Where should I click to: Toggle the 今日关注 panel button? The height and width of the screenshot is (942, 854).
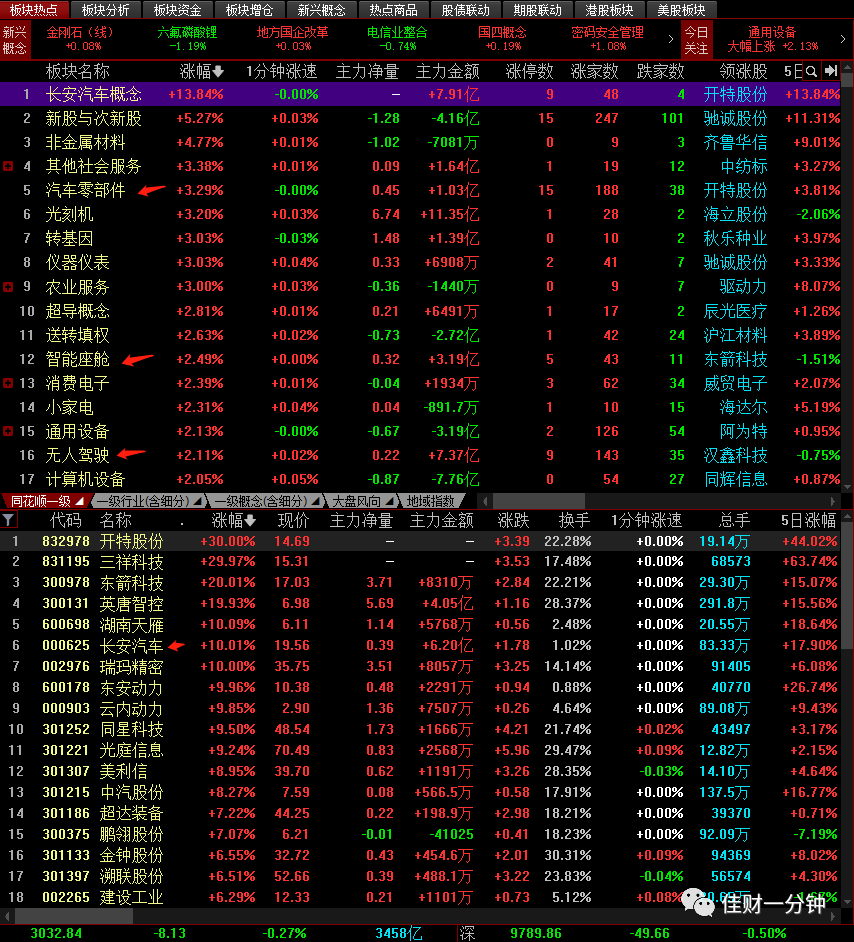(x=697, y=40)
